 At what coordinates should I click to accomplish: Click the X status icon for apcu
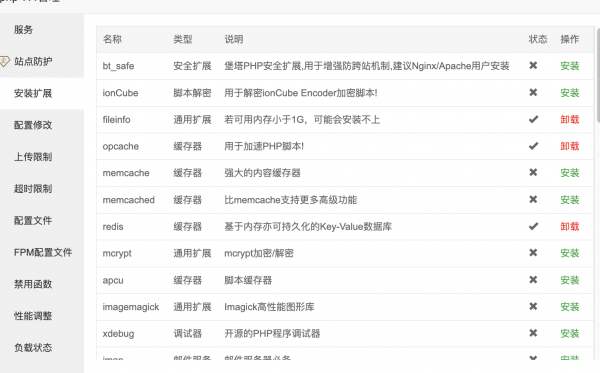click(x=533, y=280)
